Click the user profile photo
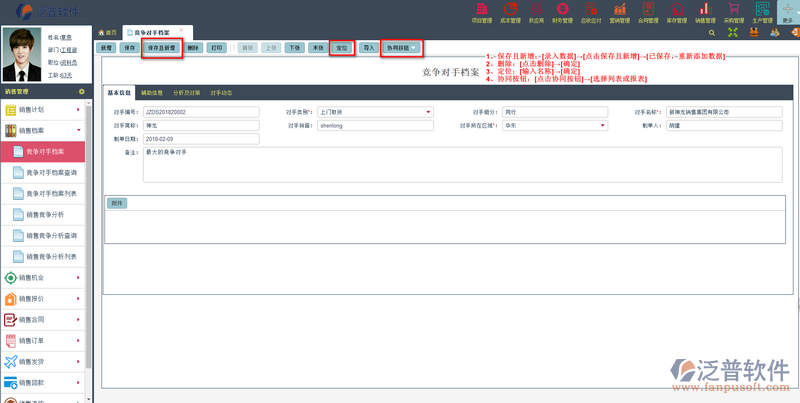Image resolution: width=800 pixels, height=403 pixels. 21,55
